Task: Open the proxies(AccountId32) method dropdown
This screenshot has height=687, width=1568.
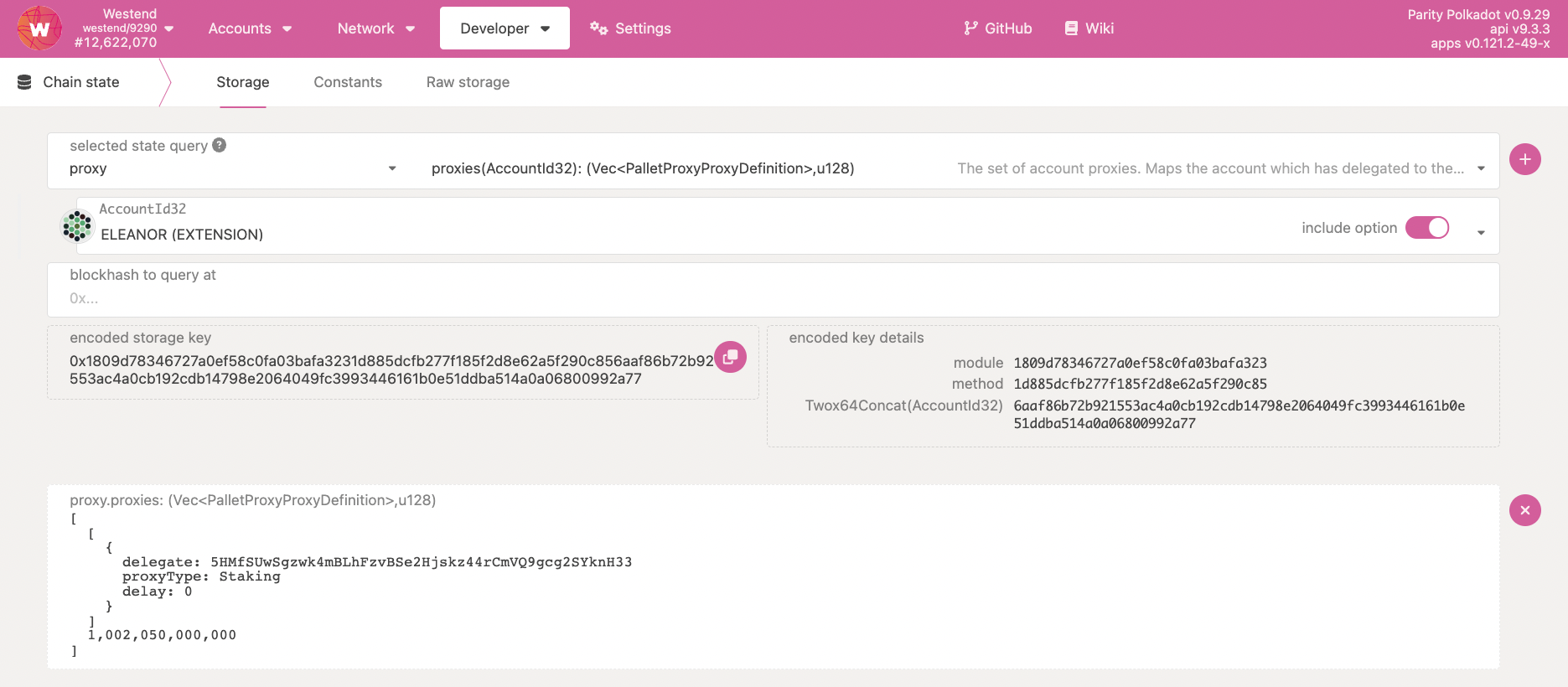Action: 959,168
